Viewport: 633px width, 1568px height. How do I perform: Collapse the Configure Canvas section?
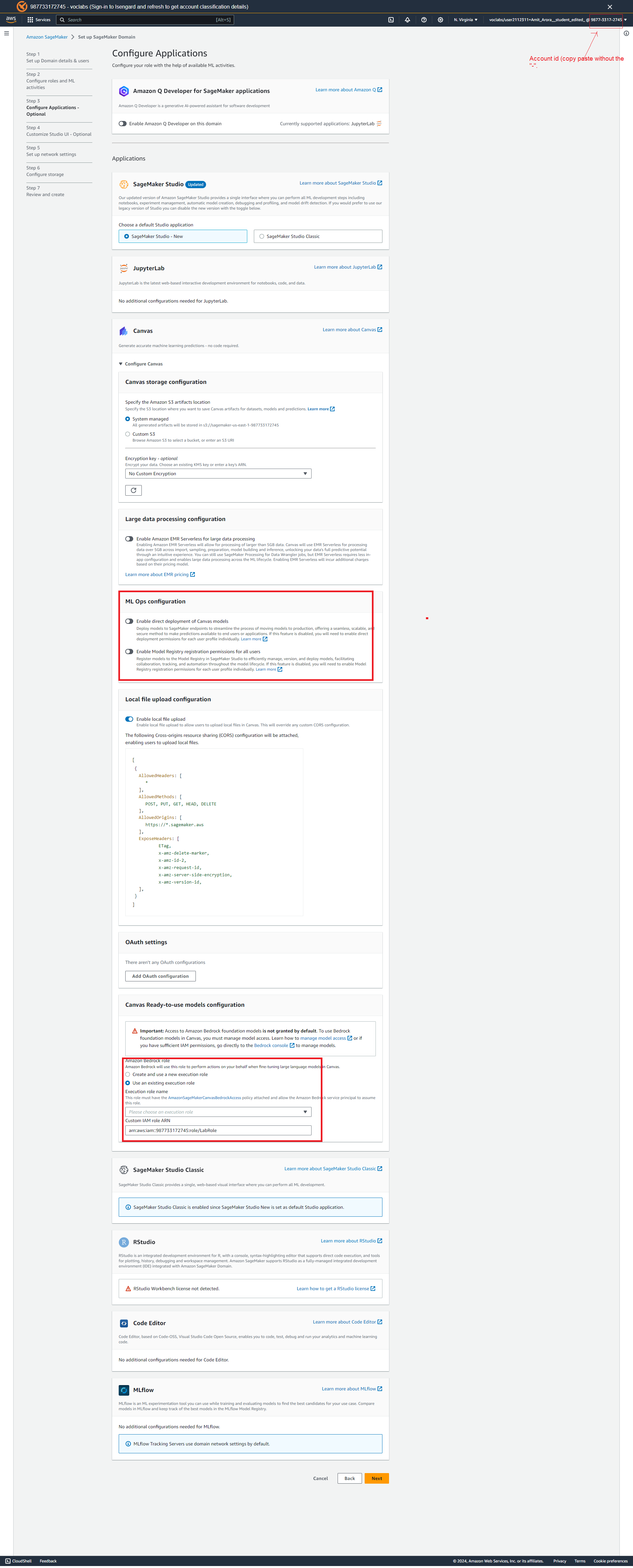tap(141, 363)
